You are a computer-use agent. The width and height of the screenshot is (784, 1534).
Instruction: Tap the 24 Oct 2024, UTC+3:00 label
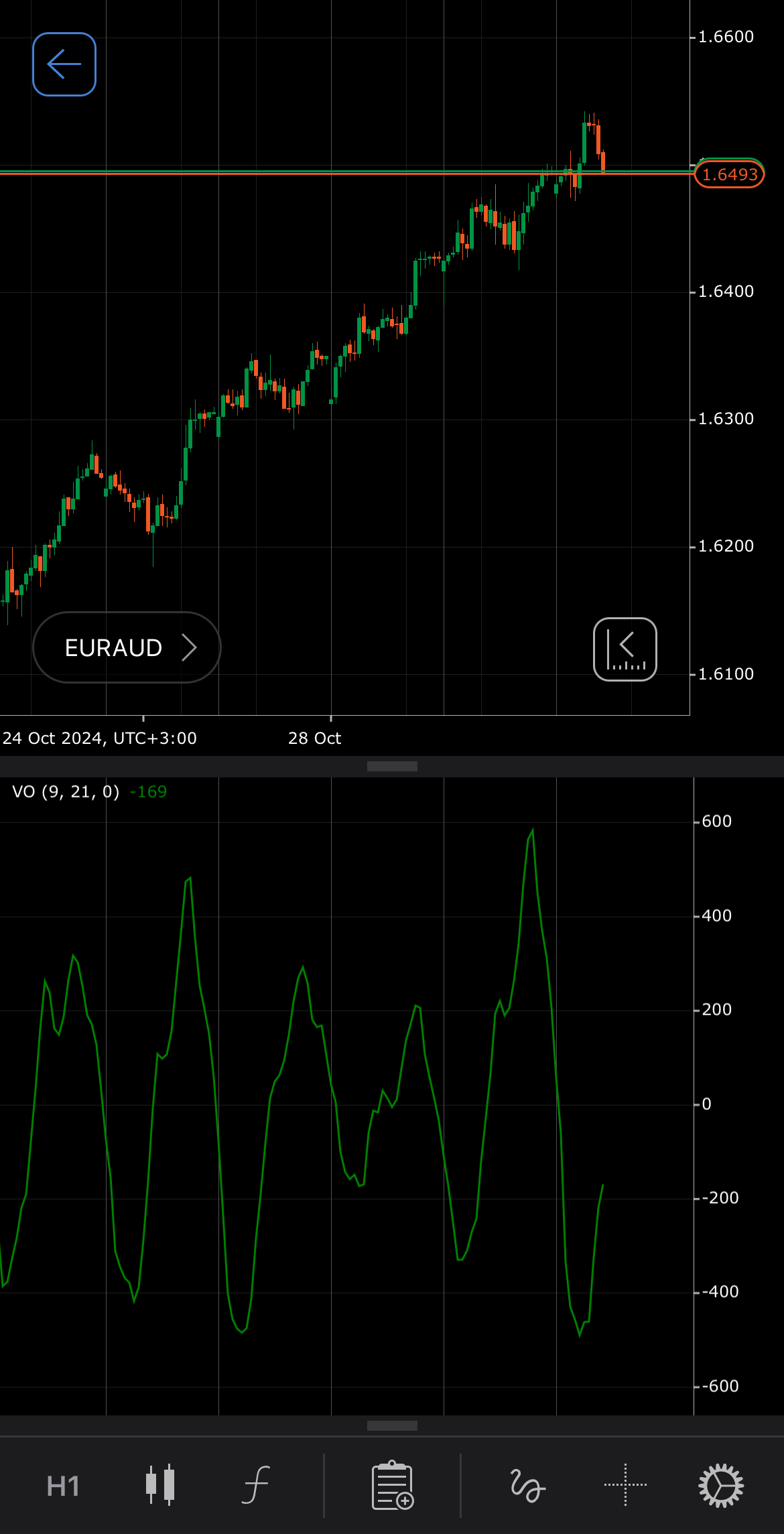pos(100,739)
